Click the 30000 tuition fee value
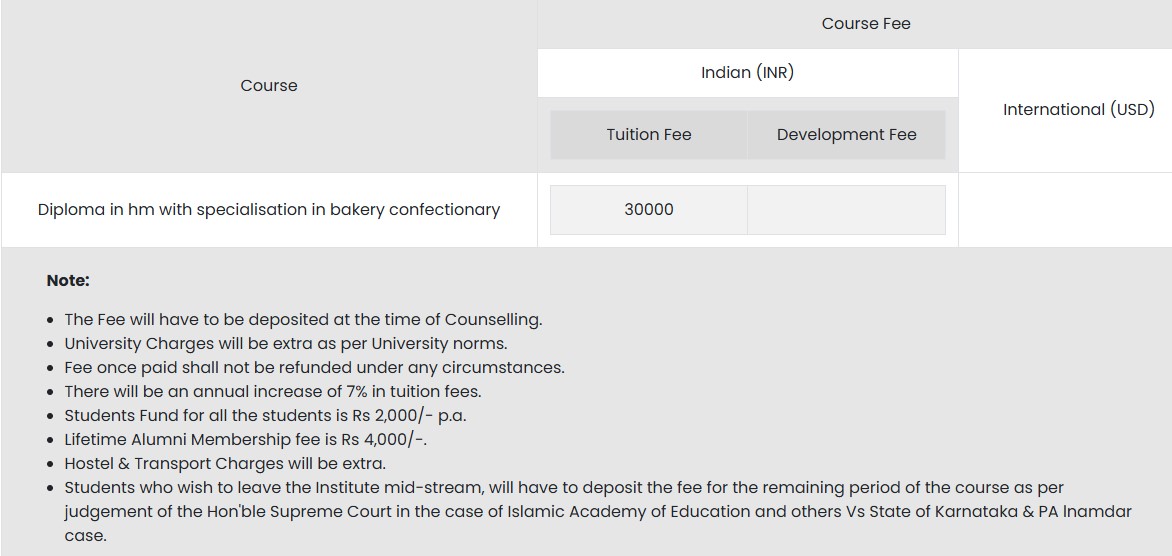The image size is (1172, 556). [x=648, y=210]
